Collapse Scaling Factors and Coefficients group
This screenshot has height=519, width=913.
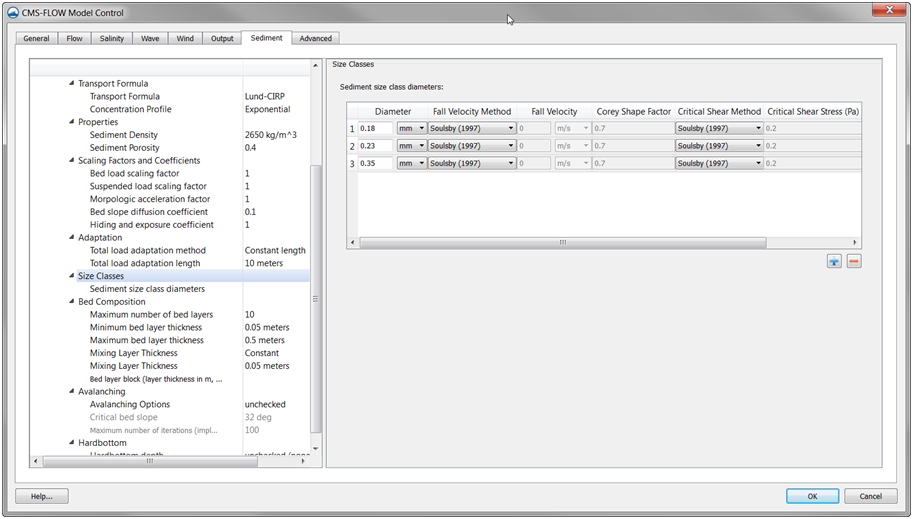(72, 160)
